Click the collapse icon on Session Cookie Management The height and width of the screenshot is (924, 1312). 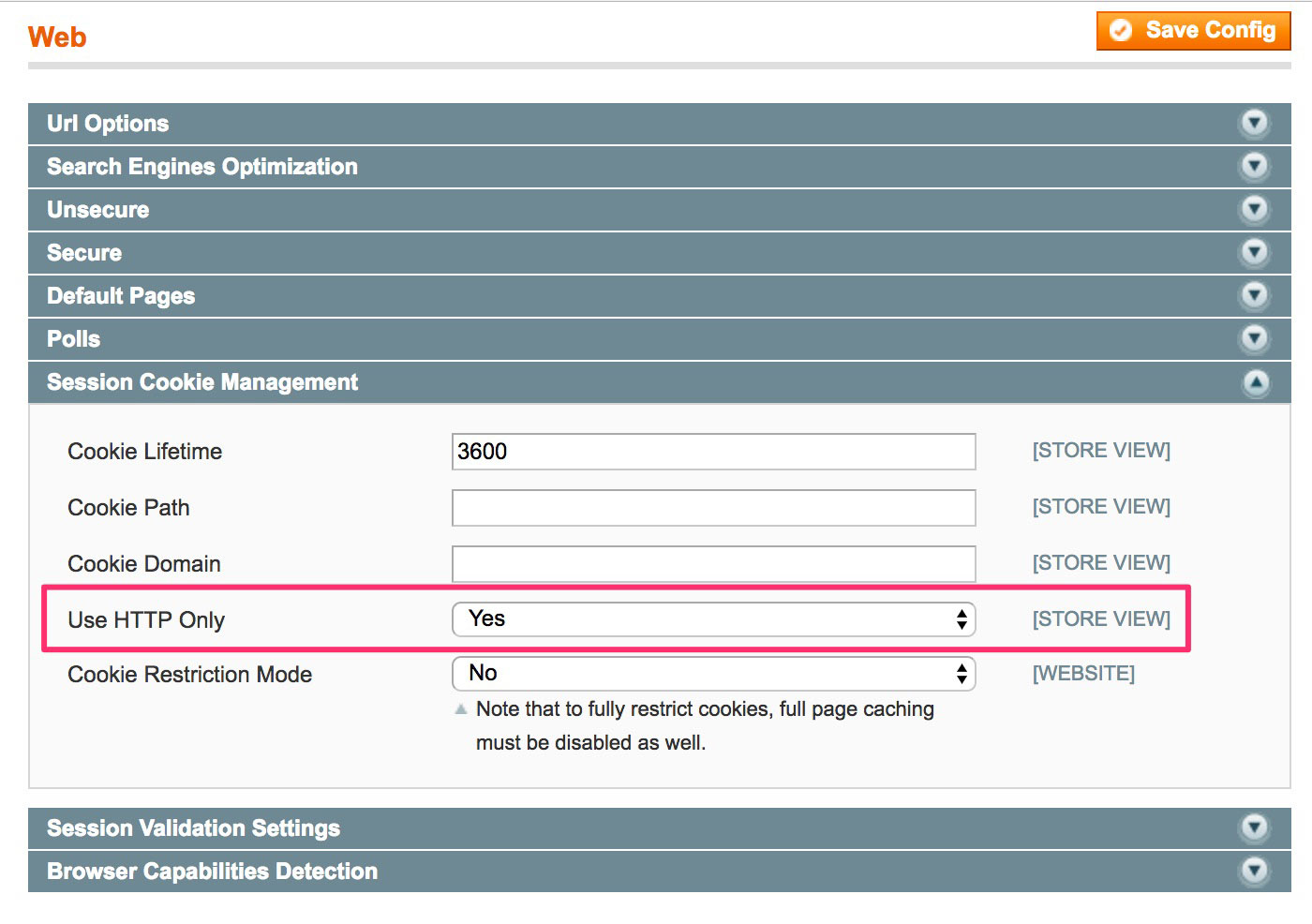point(1257,382)
